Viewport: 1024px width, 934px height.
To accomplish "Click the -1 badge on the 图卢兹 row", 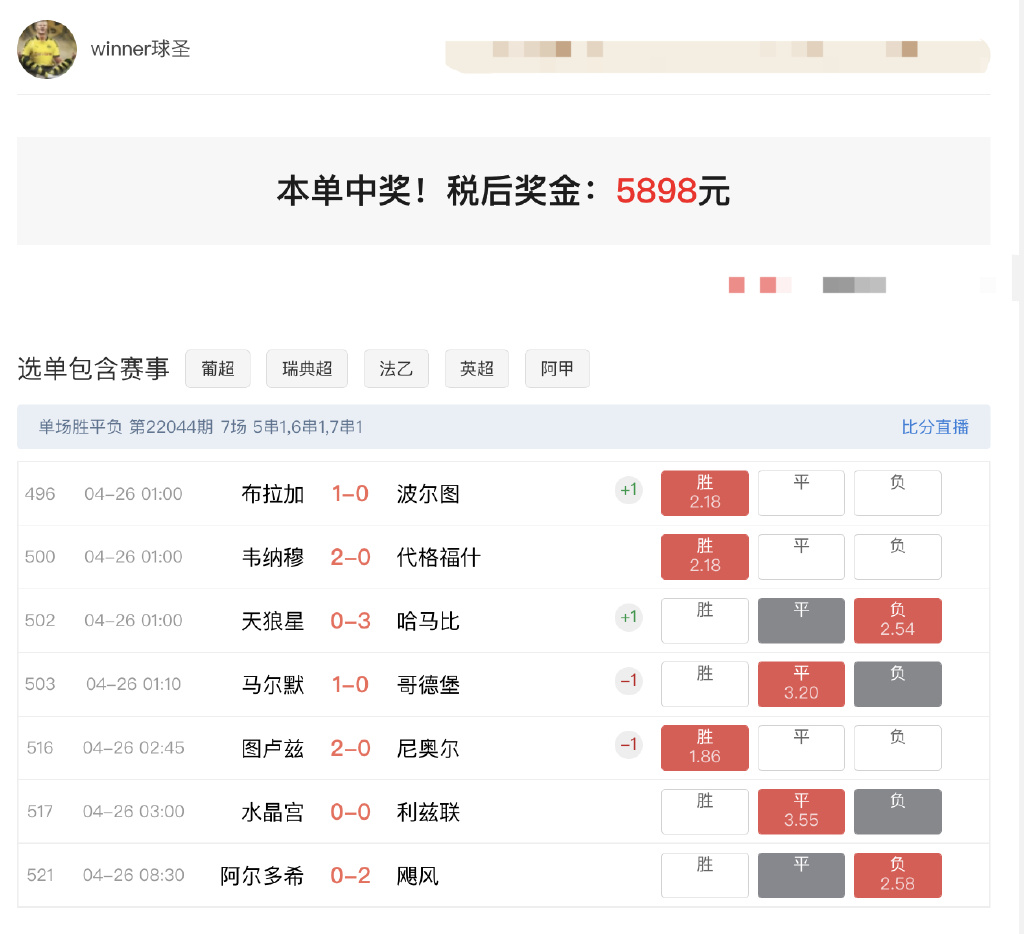I will [x=628, y=744].
